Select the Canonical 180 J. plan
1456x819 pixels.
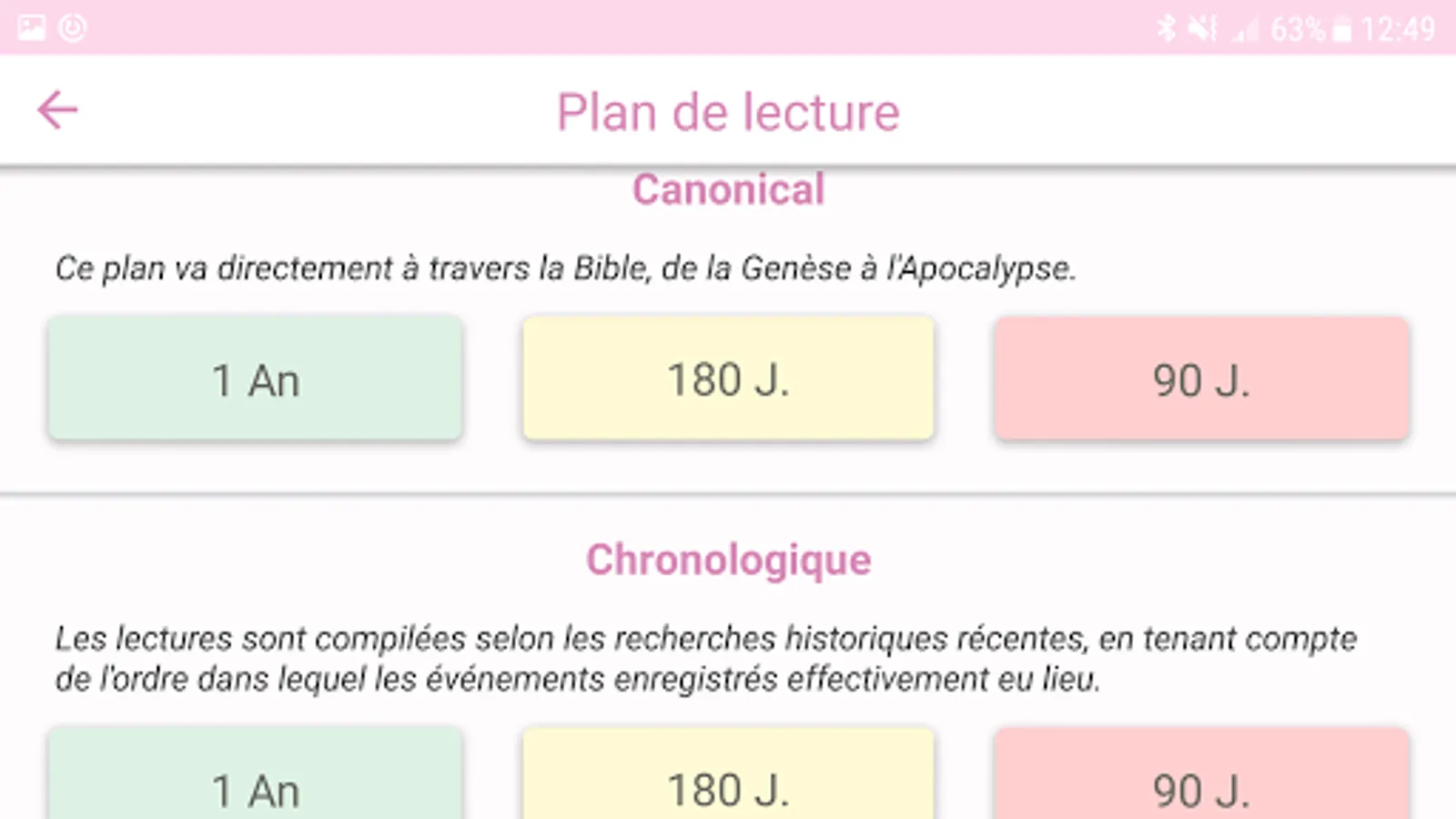point(728,379)
